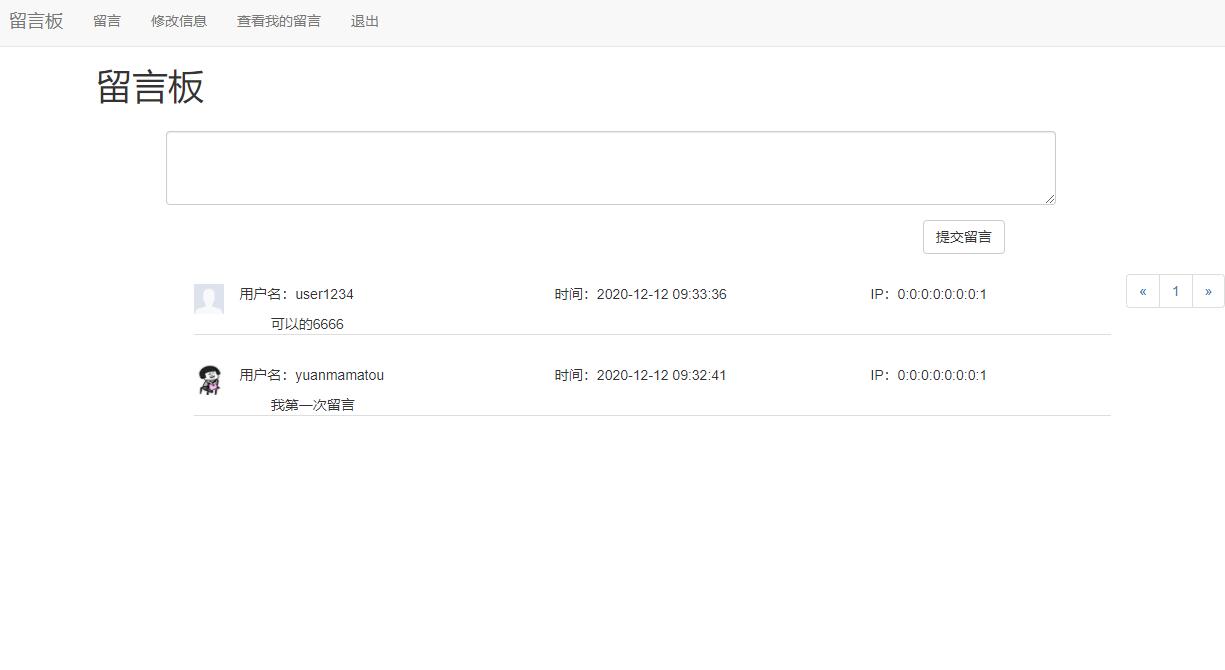This screenshot has width=1225, height=670.
Task: Log out via 退出 link
Action: [x=365, y=21]
